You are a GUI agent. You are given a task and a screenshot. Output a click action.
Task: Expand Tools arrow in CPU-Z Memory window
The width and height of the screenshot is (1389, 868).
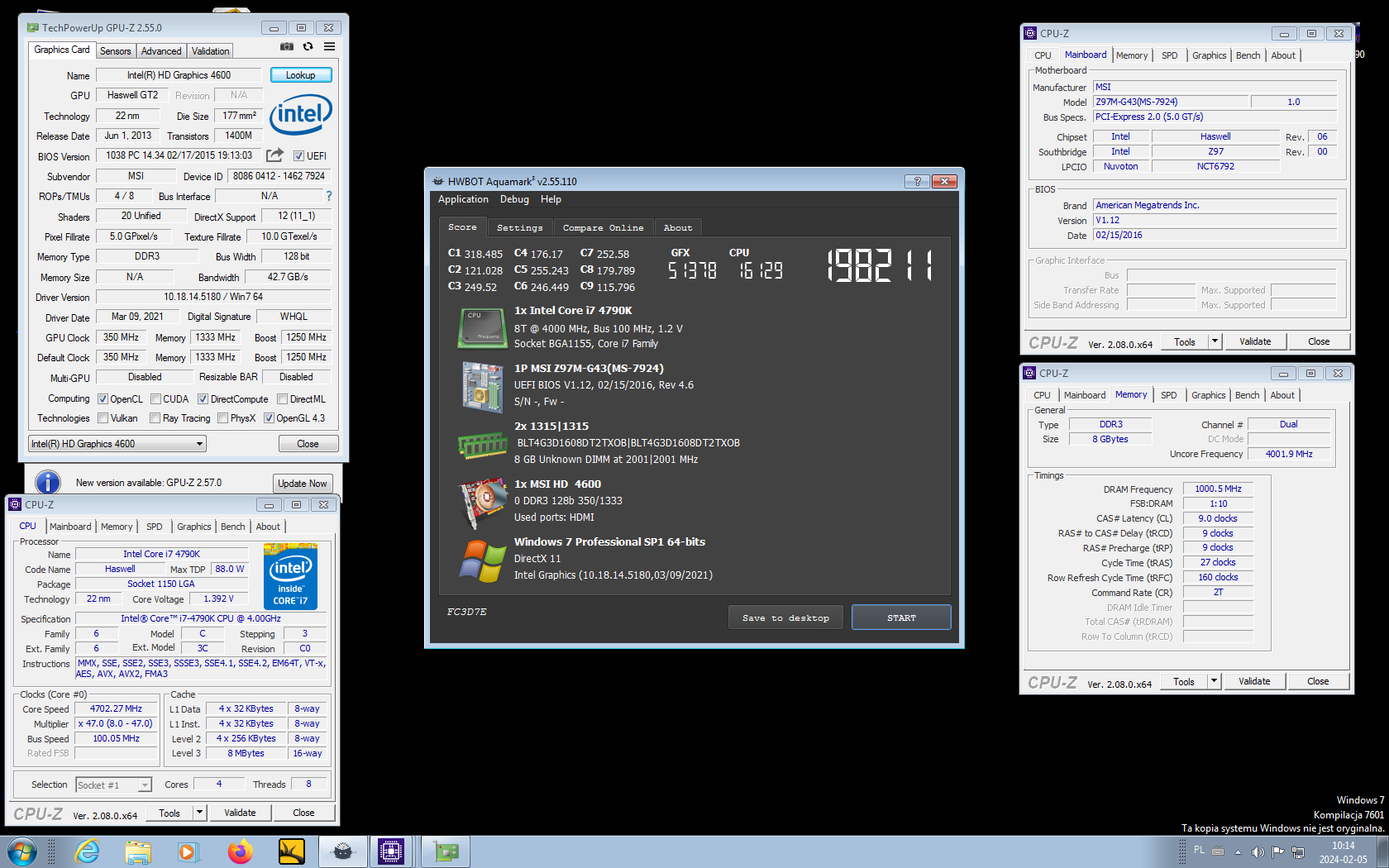1214,681
